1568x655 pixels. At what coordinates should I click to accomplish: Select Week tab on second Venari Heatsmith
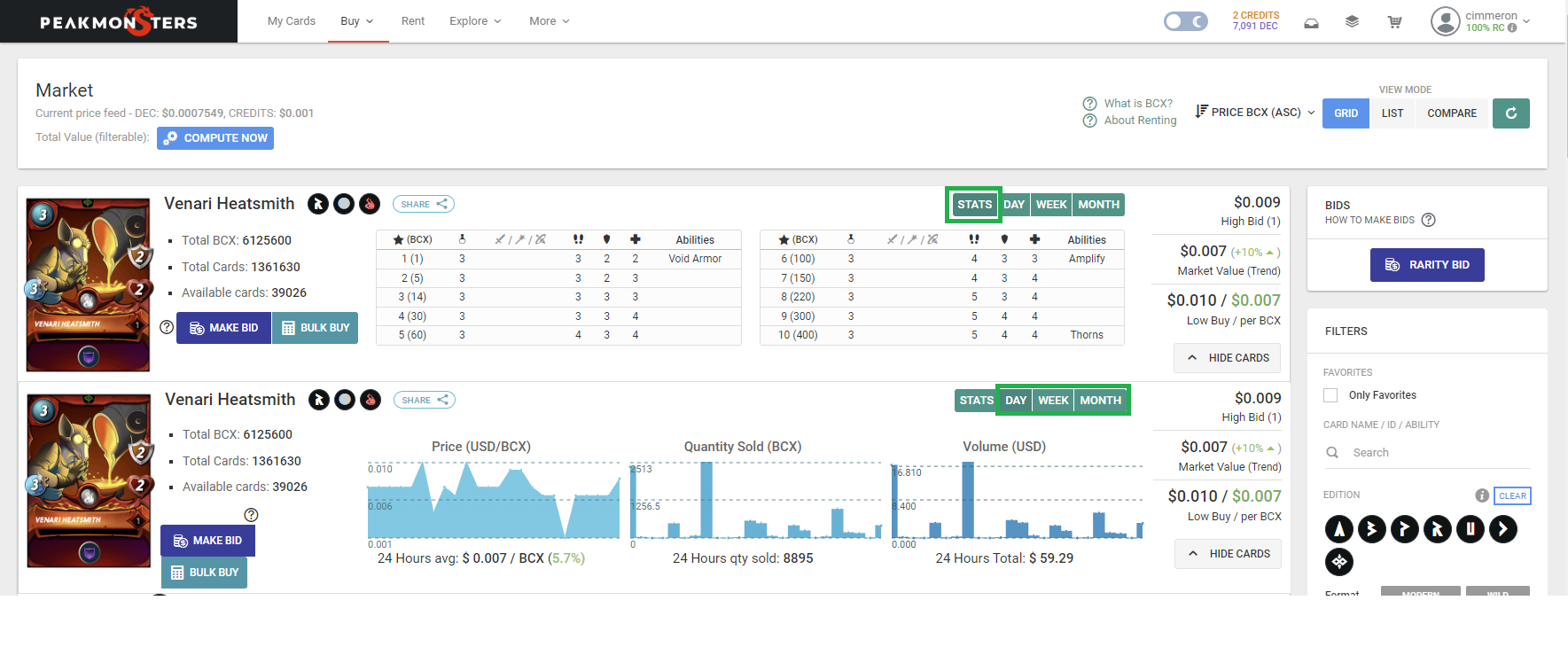(x=1053, y=401)
